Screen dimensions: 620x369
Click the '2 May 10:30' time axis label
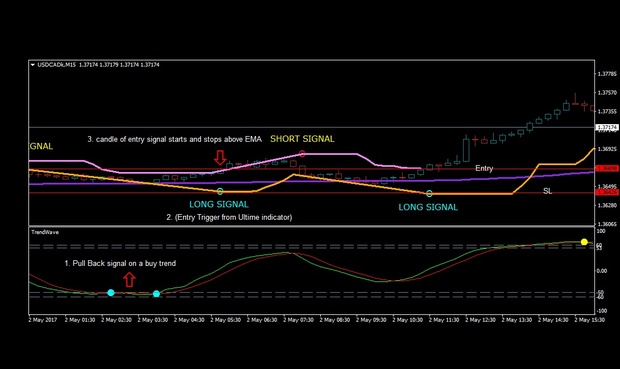tap(407, 320)
